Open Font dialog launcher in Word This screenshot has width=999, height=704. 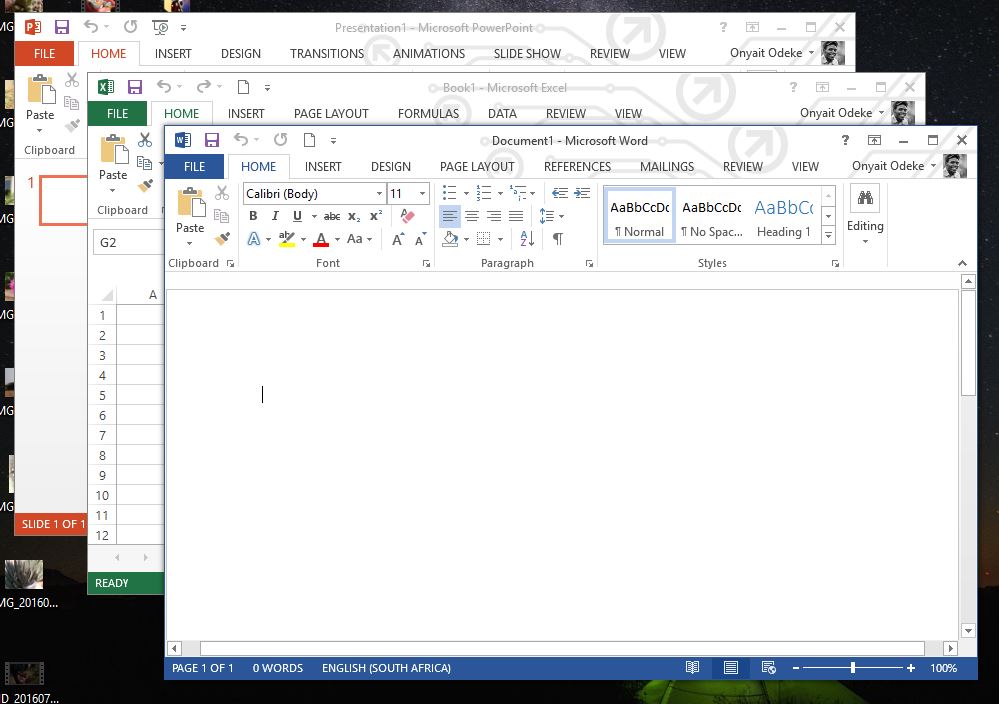coord(426,264)
